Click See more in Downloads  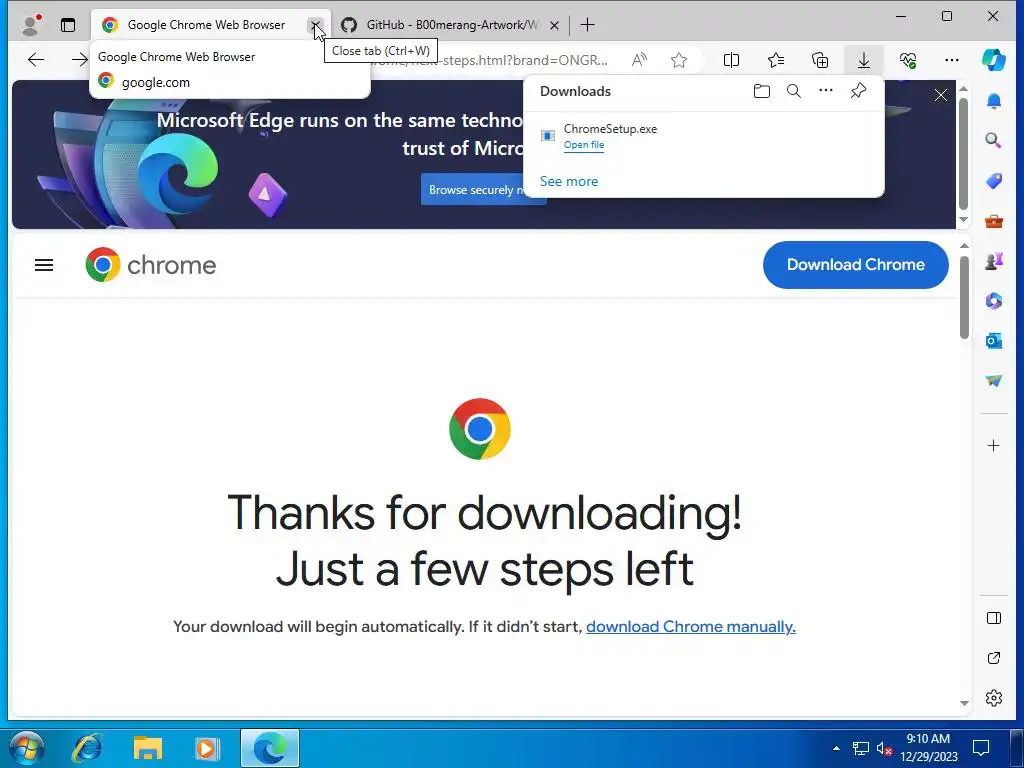tap(569, 182)
